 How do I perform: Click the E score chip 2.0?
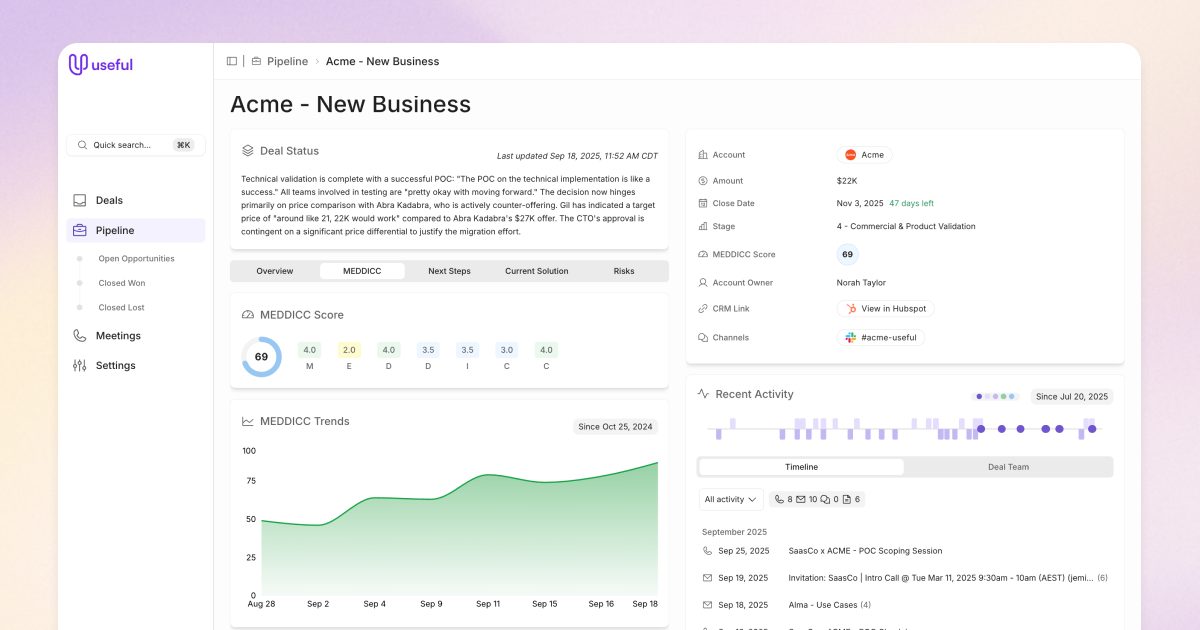click(349, 350)
